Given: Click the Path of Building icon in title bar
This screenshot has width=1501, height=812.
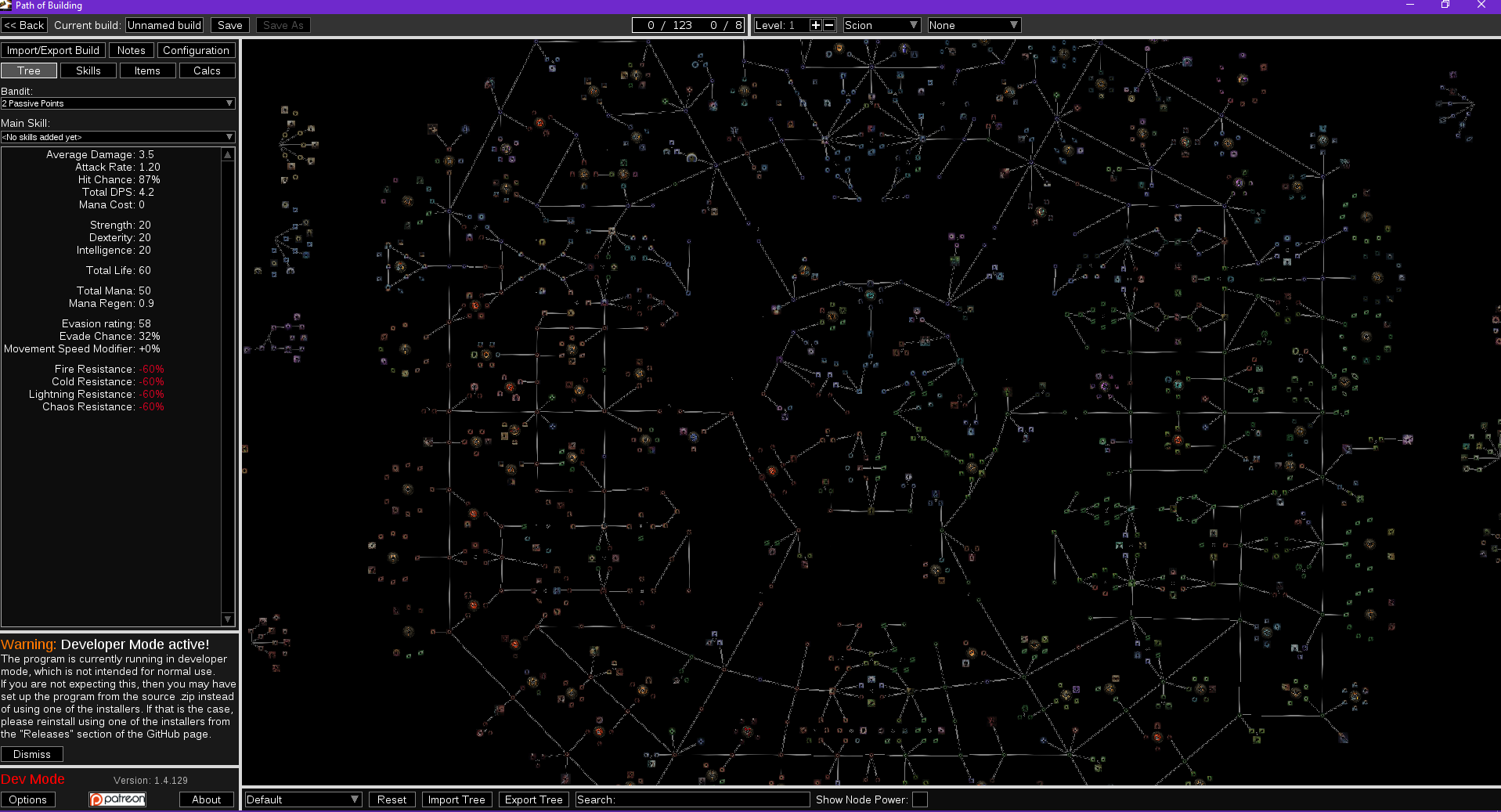Looking at the screenshot, I should (7, 5).
